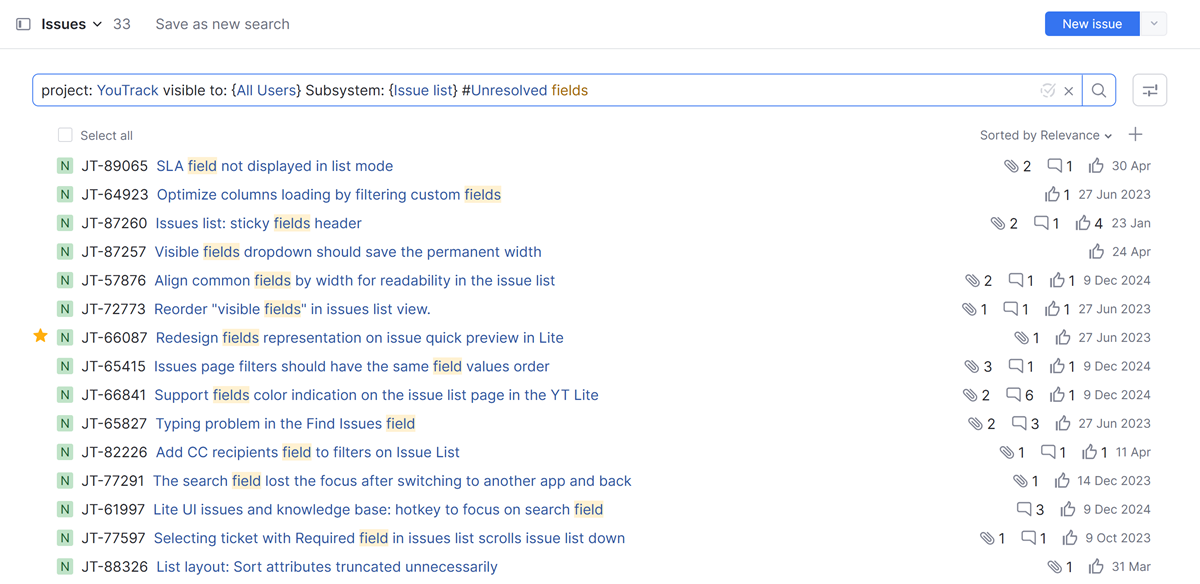This screenshot has width=1200, height=584.
Task: Click the thumbs-up on JT-87260
Action: coord(1086,223)
